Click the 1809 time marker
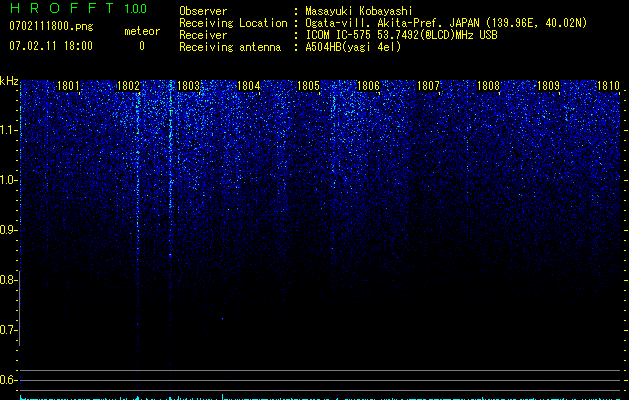Screen dimensions: 629x400 pyautogui.click(x=548, y=86)
